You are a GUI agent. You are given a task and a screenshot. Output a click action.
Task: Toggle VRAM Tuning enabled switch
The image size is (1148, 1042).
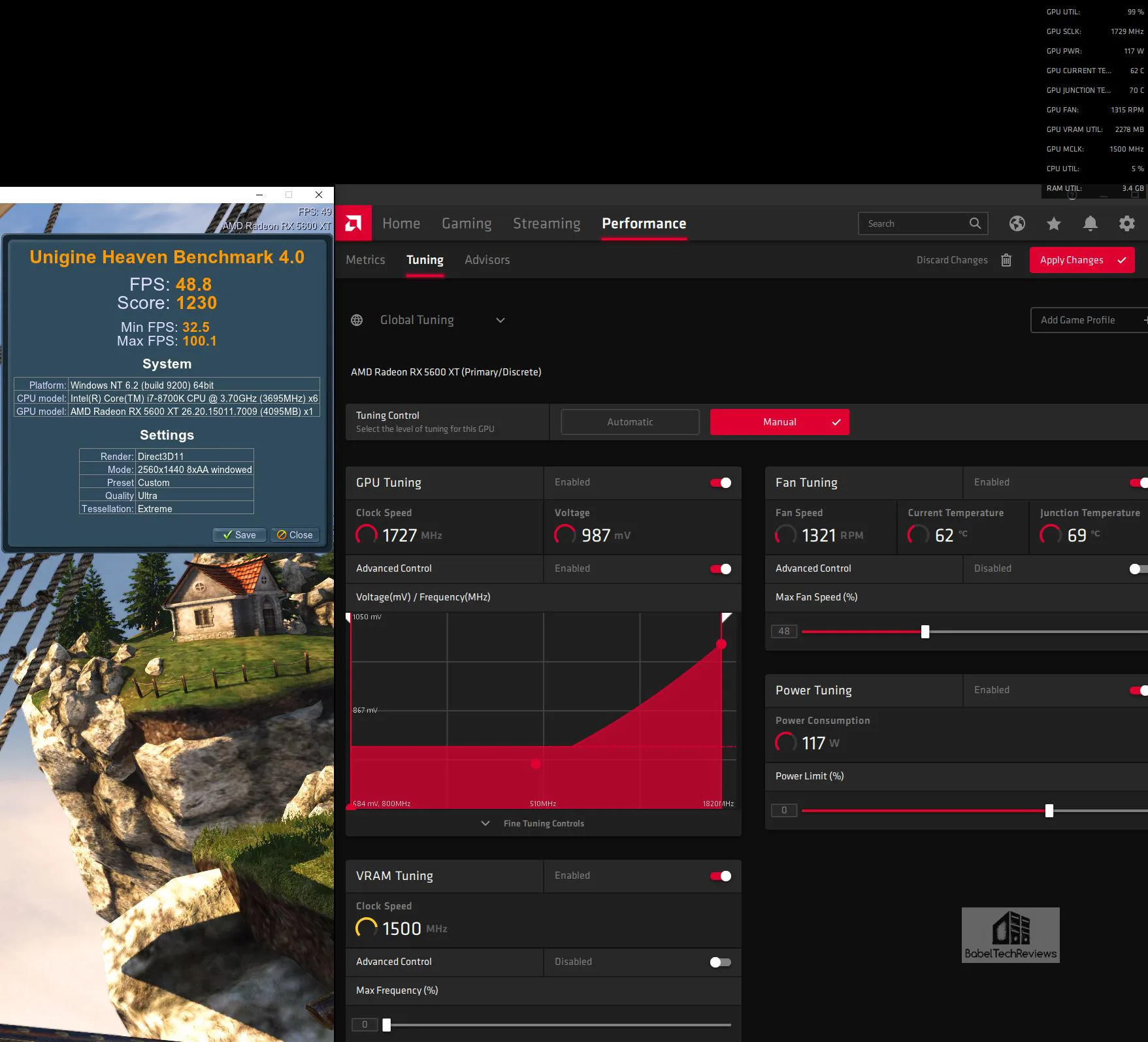click(x=721, y=876)
